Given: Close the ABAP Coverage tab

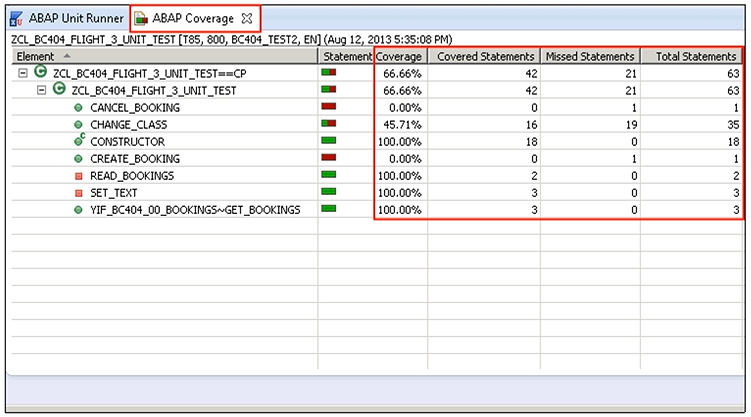Looking at the screenshot, I should pyautogui.click(x=246, y=18).
